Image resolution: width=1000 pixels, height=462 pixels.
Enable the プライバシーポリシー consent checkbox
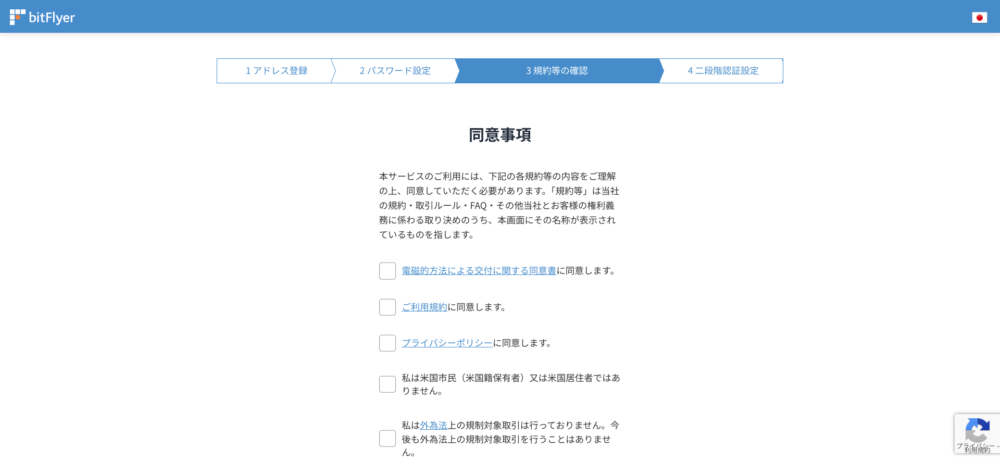(387, 343)
